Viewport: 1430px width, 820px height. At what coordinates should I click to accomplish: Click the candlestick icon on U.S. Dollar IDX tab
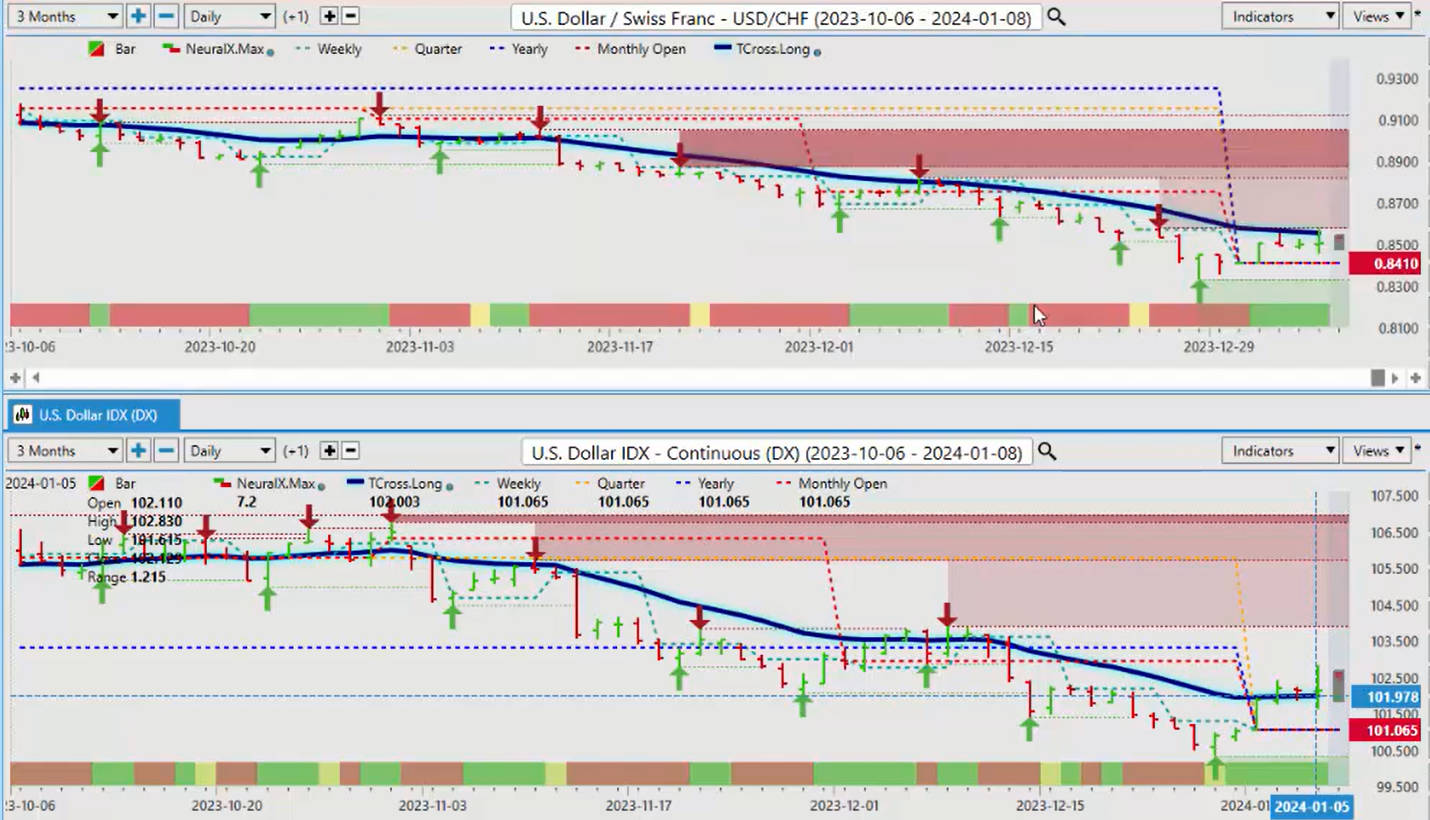click(x=22, y=414)
